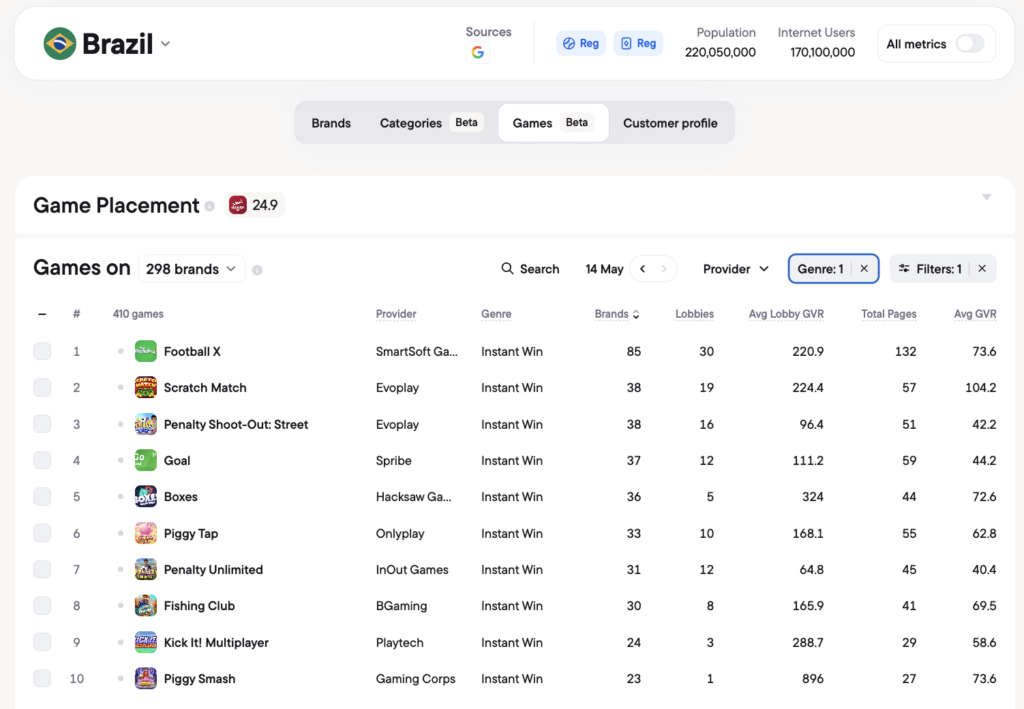Open the Football X game name

[192, 351]
